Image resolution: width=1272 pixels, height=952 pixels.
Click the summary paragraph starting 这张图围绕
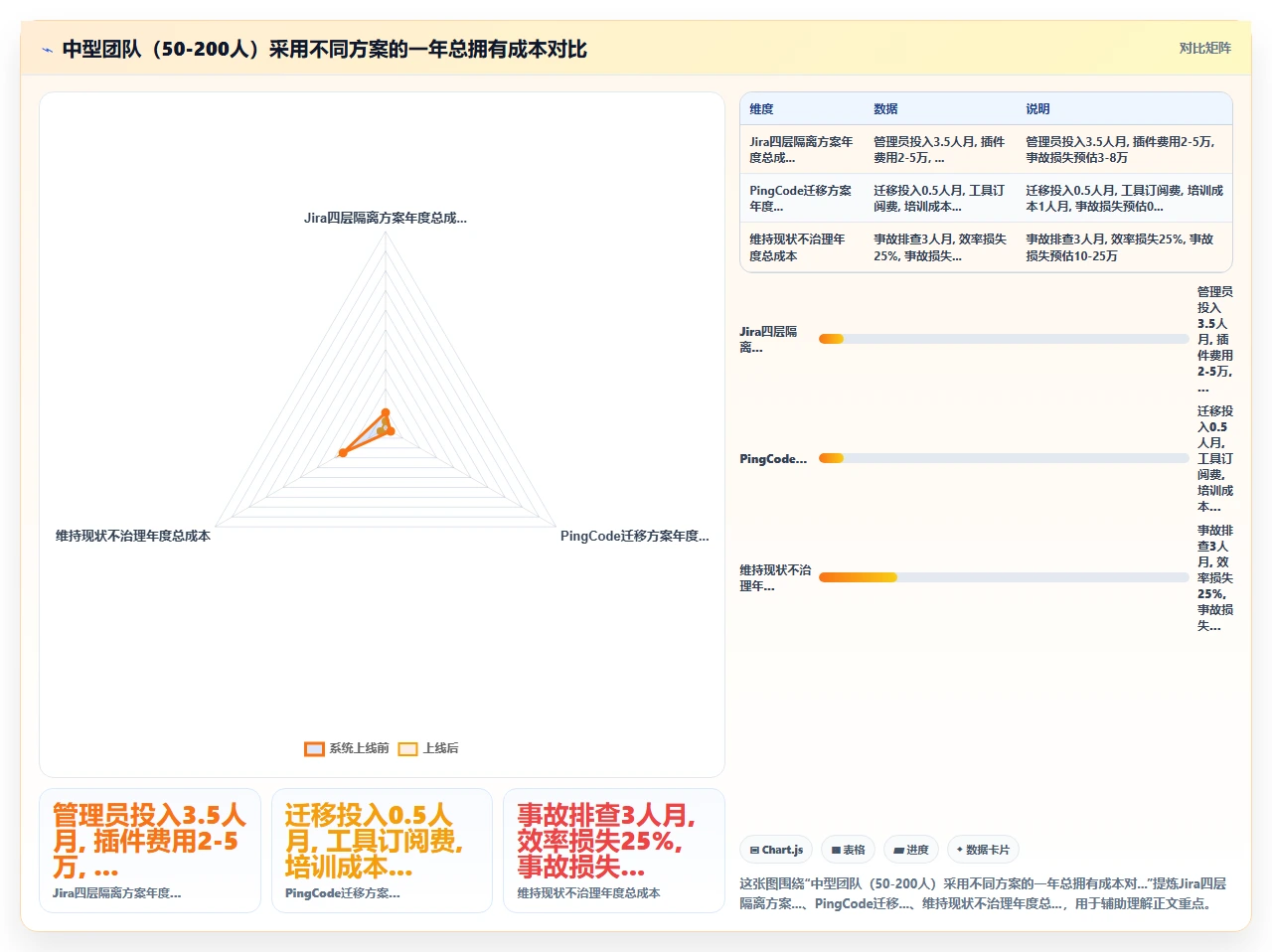(x=984, y=893)
